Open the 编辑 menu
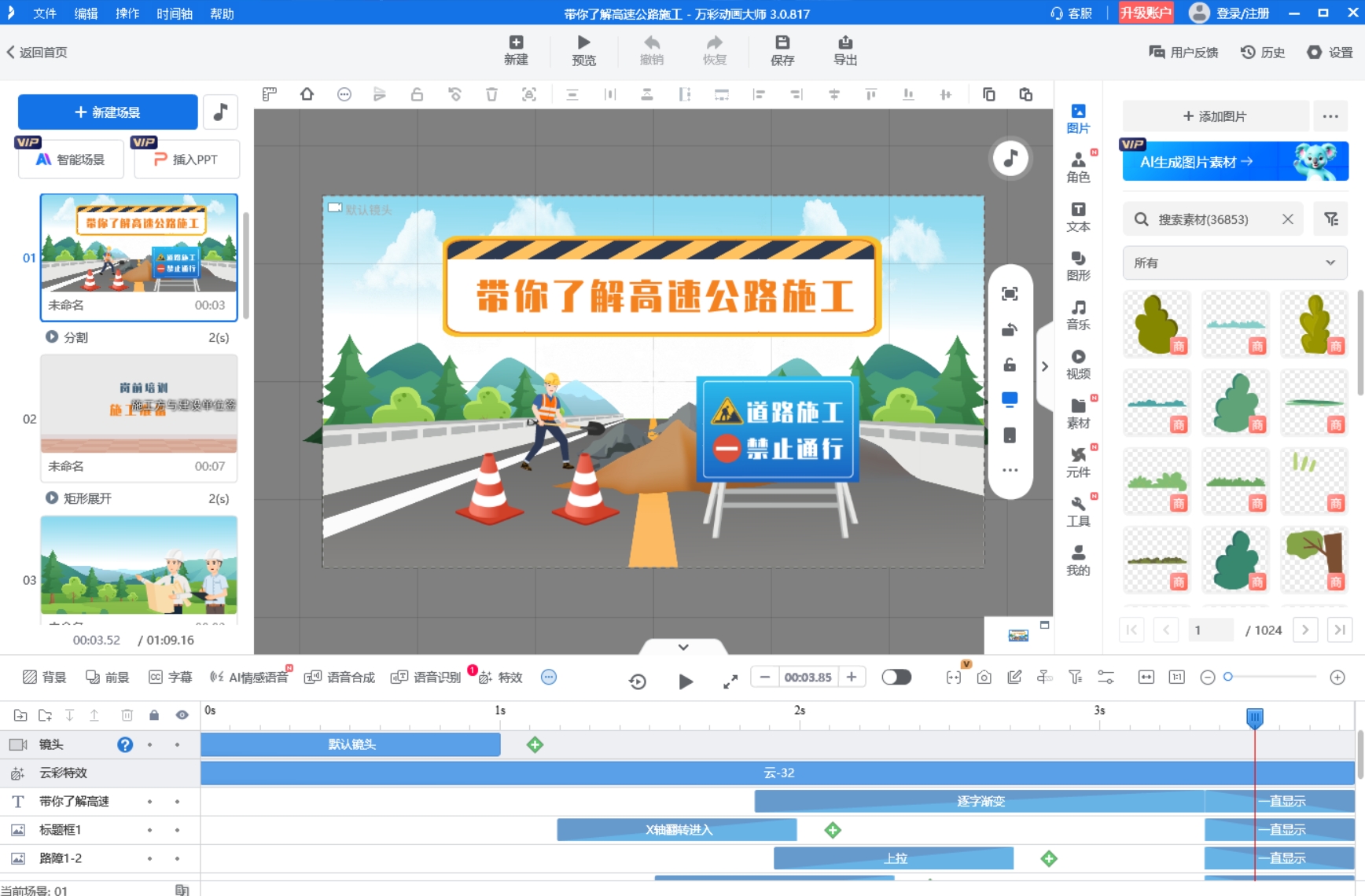The image size is (1365, 896). tap(86, 13)
